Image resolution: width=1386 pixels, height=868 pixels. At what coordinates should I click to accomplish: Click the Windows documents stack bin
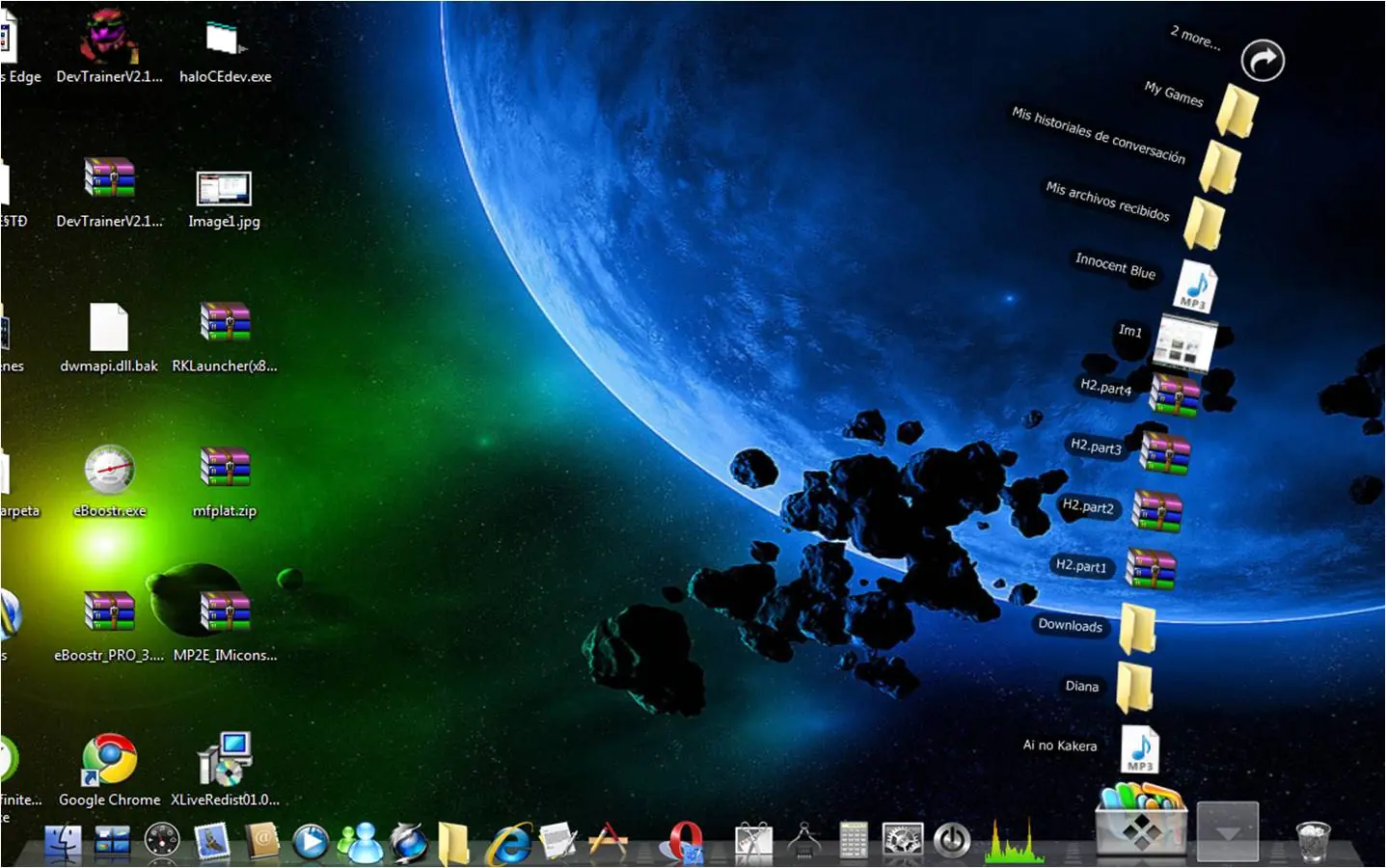point(1142,819)
